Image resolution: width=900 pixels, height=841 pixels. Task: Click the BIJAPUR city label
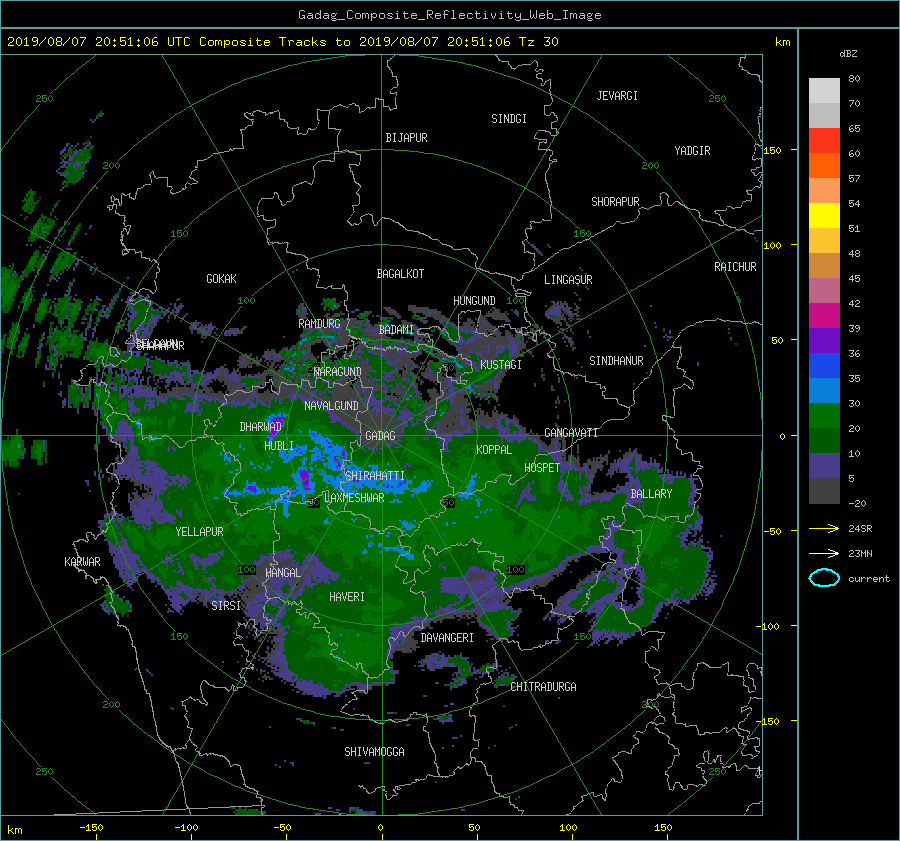[x=406, y=138]
